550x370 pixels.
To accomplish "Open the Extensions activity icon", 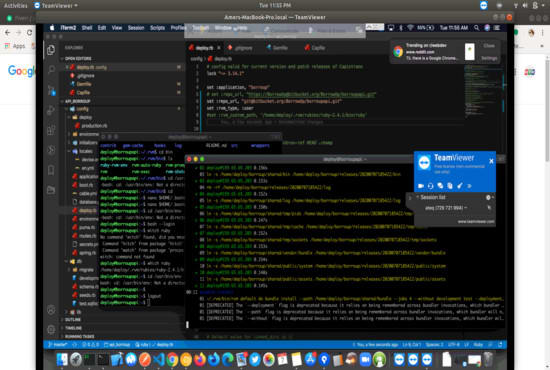I will pyautogui.click(x=51, y=130).
